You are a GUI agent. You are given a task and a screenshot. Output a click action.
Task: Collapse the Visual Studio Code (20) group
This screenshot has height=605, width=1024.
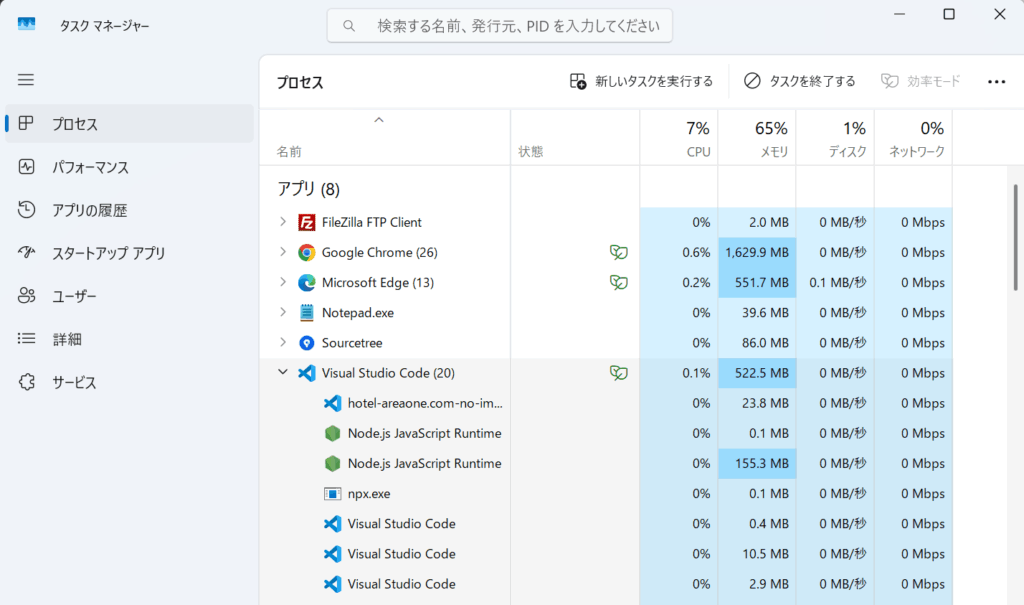283,372
